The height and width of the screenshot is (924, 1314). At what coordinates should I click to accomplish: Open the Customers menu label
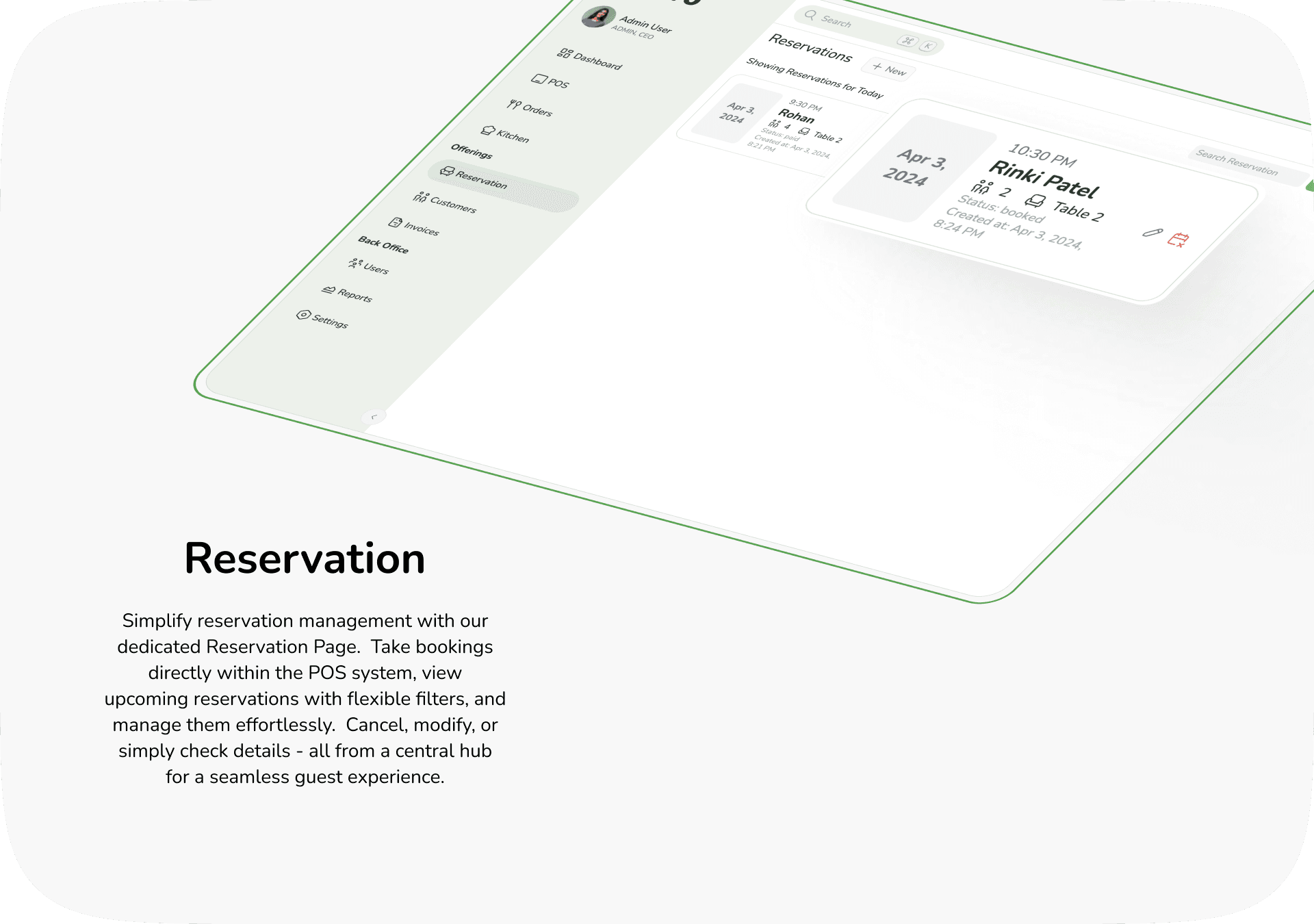(x=453, y=205)
